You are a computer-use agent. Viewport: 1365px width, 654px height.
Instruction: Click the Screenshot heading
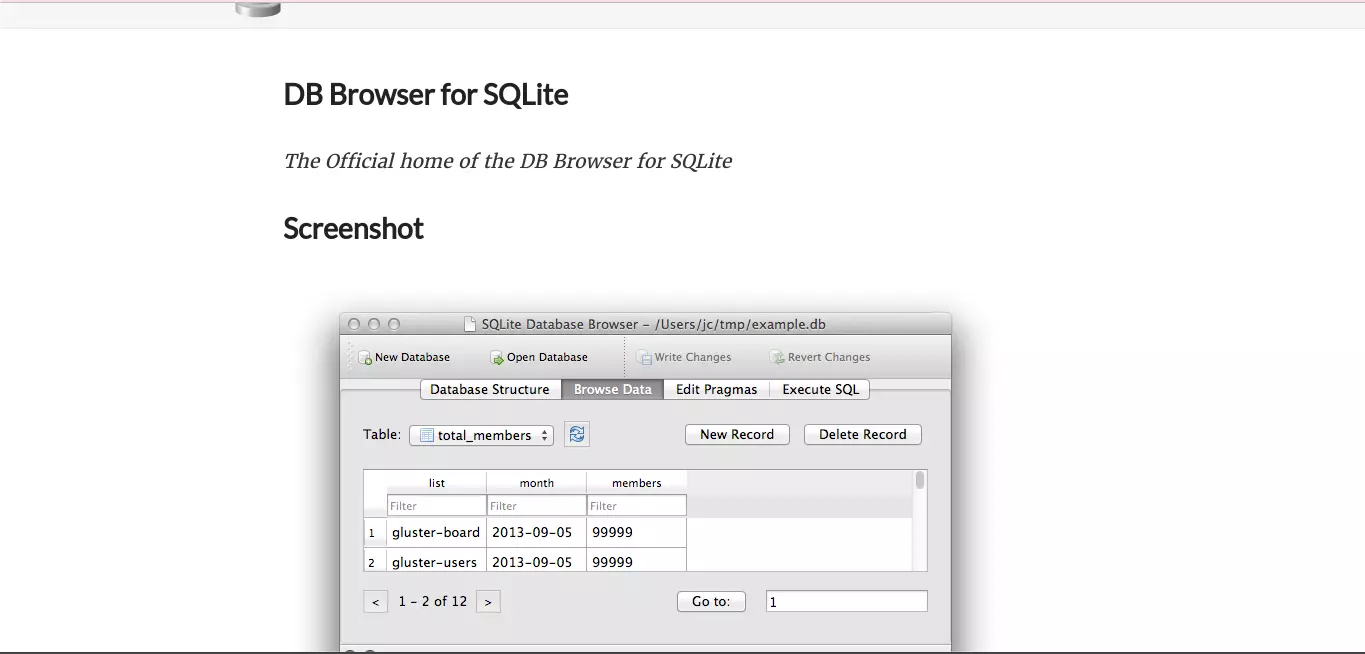click(x=353, y=229)
